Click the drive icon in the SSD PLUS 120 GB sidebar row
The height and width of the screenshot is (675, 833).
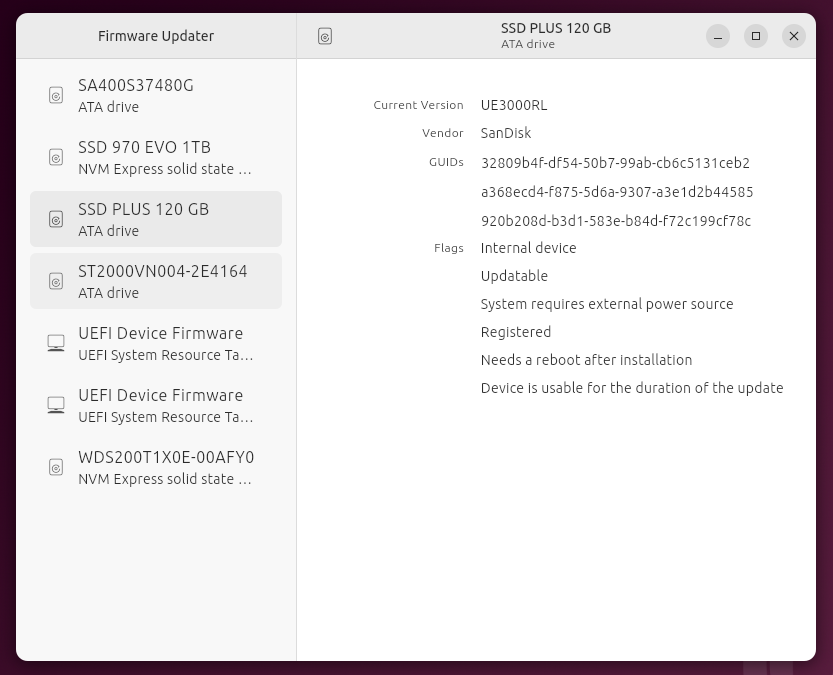pos(56,219)
